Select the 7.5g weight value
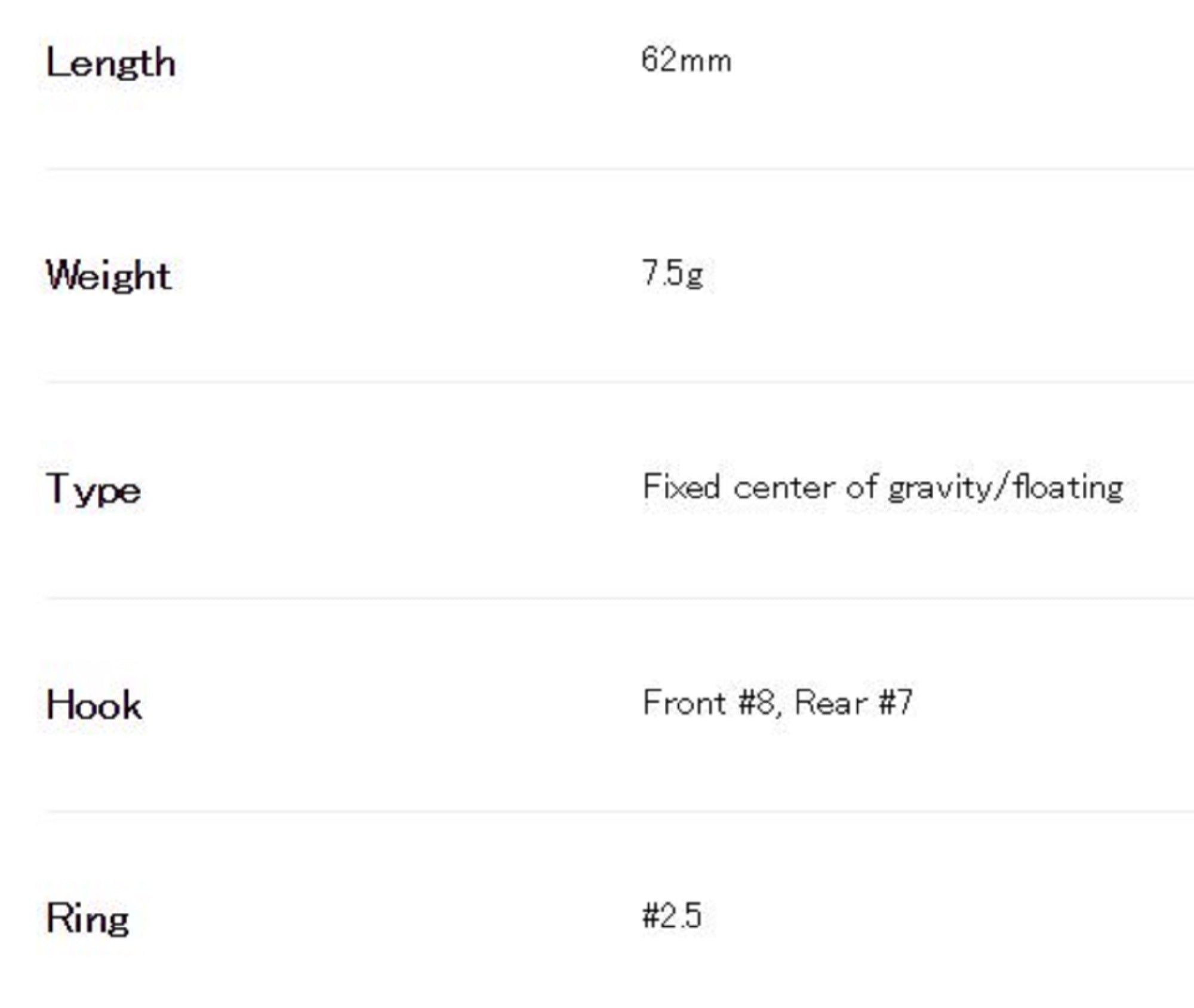This screenshot has height=1008, width=1194. [x=672, y=273]
